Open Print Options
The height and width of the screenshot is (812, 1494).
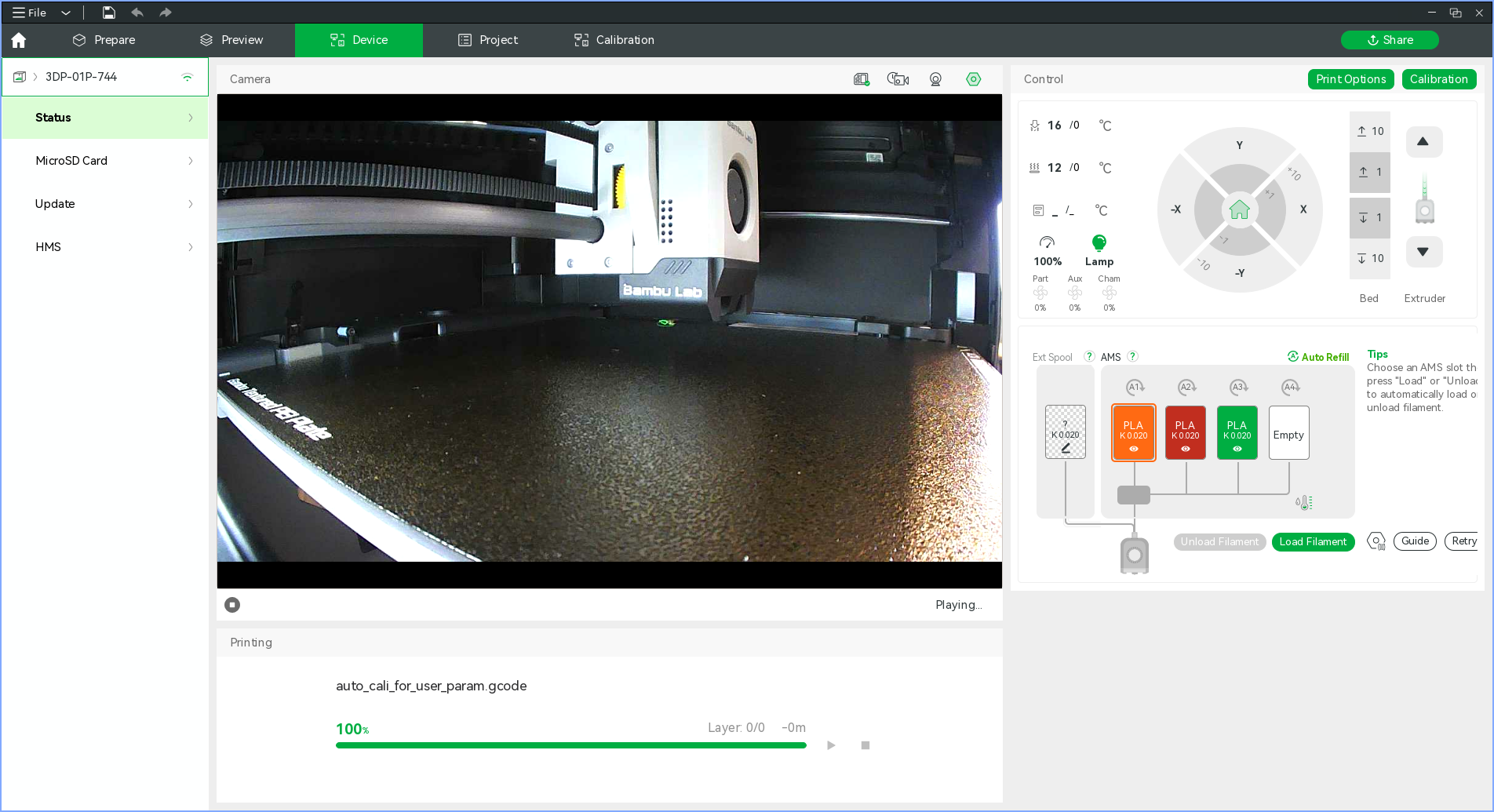tap(1351, 79)
